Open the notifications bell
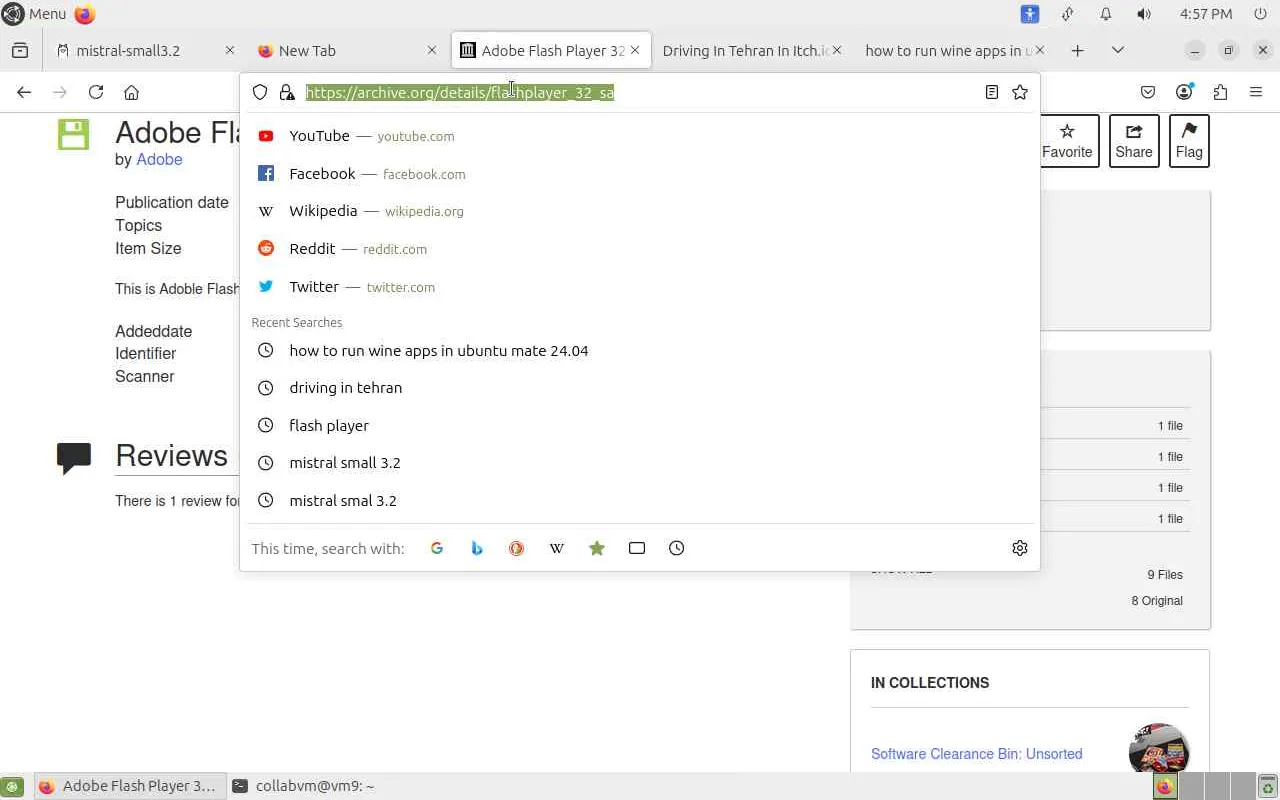Screen dimensions: 1280x800 pyautogui.click(x=1106, y=14)
